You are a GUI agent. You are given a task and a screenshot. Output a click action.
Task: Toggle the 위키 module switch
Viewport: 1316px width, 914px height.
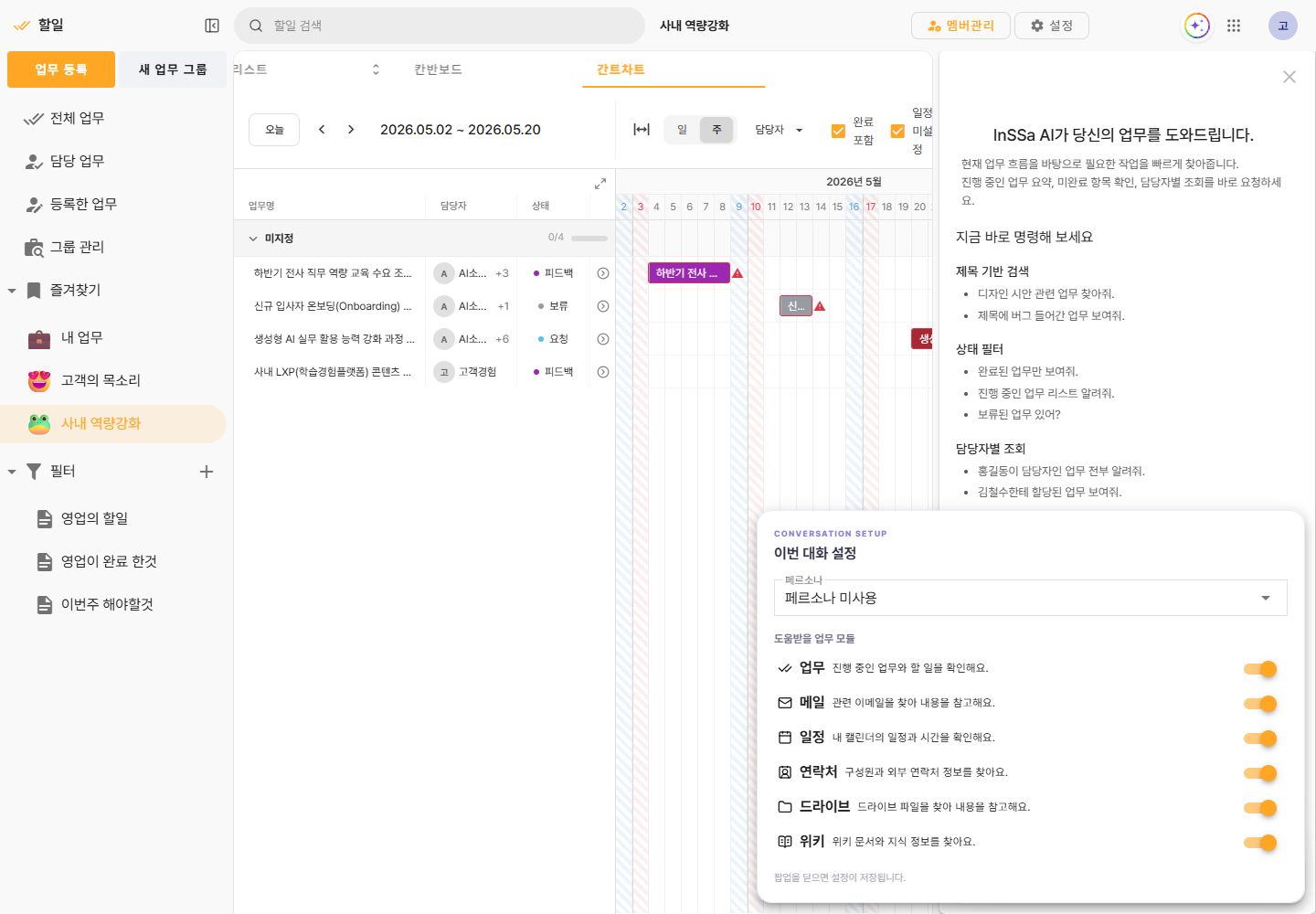[x=1260, y=843]
